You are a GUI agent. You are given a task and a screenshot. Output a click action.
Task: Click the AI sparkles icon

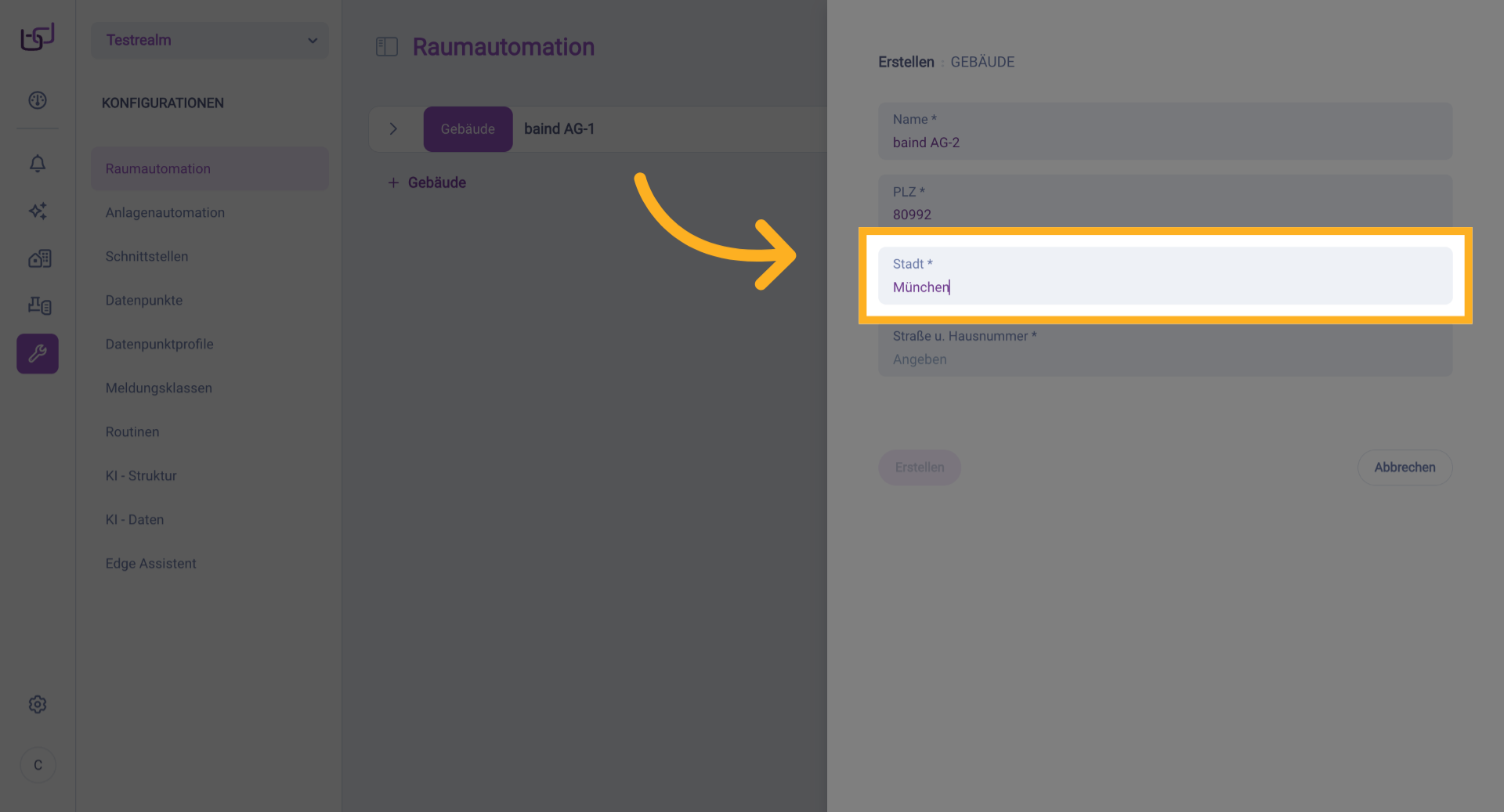tap(38, 211)
